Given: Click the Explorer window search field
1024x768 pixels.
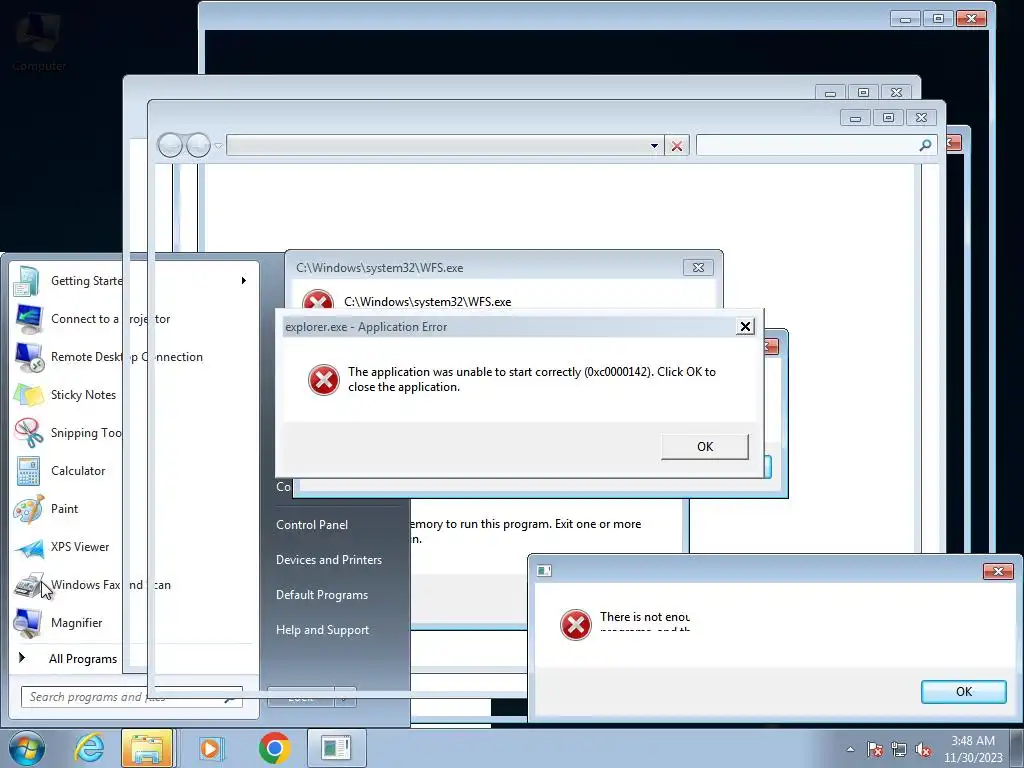Looking at the screenshot, I should 816,146.
